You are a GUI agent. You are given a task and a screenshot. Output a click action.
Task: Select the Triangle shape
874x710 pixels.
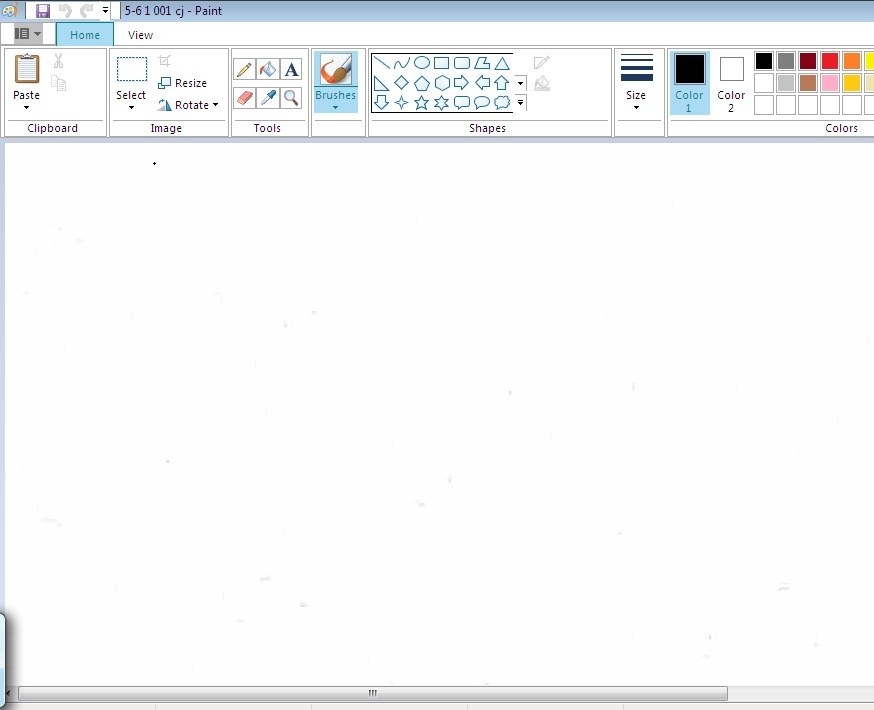tap(502, 63)
